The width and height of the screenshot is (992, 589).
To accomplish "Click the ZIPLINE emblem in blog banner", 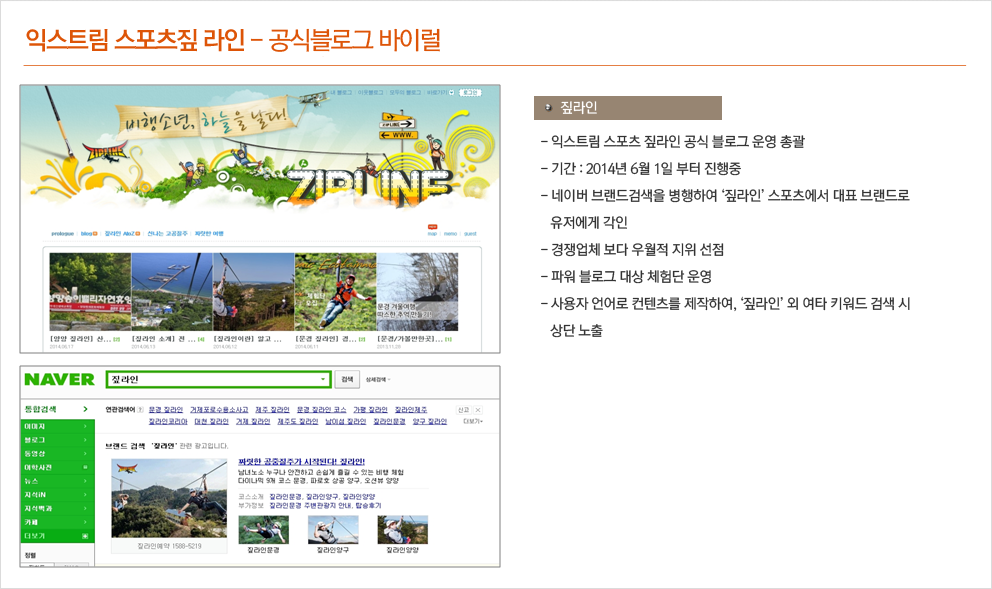I will click(106, 152).
